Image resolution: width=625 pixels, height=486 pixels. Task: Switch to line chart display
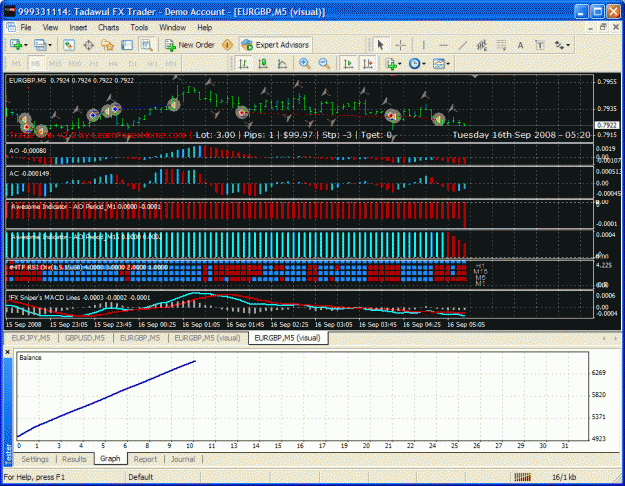(282, 63)
